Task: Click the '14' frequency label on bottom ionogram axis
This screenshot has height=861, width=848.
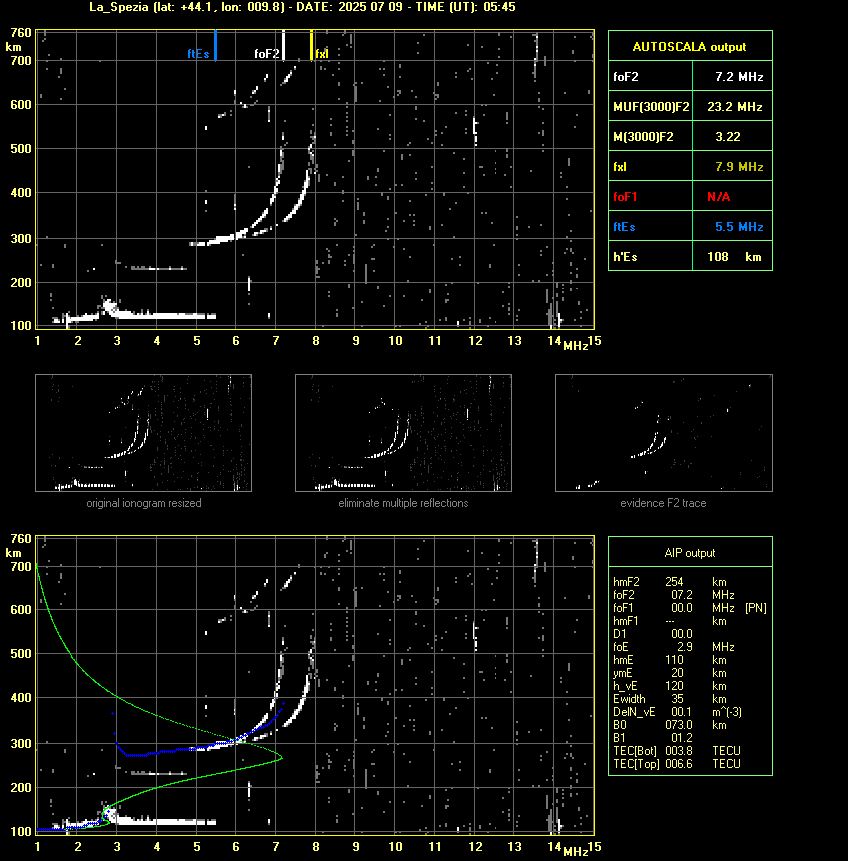Action: [554, 847]
